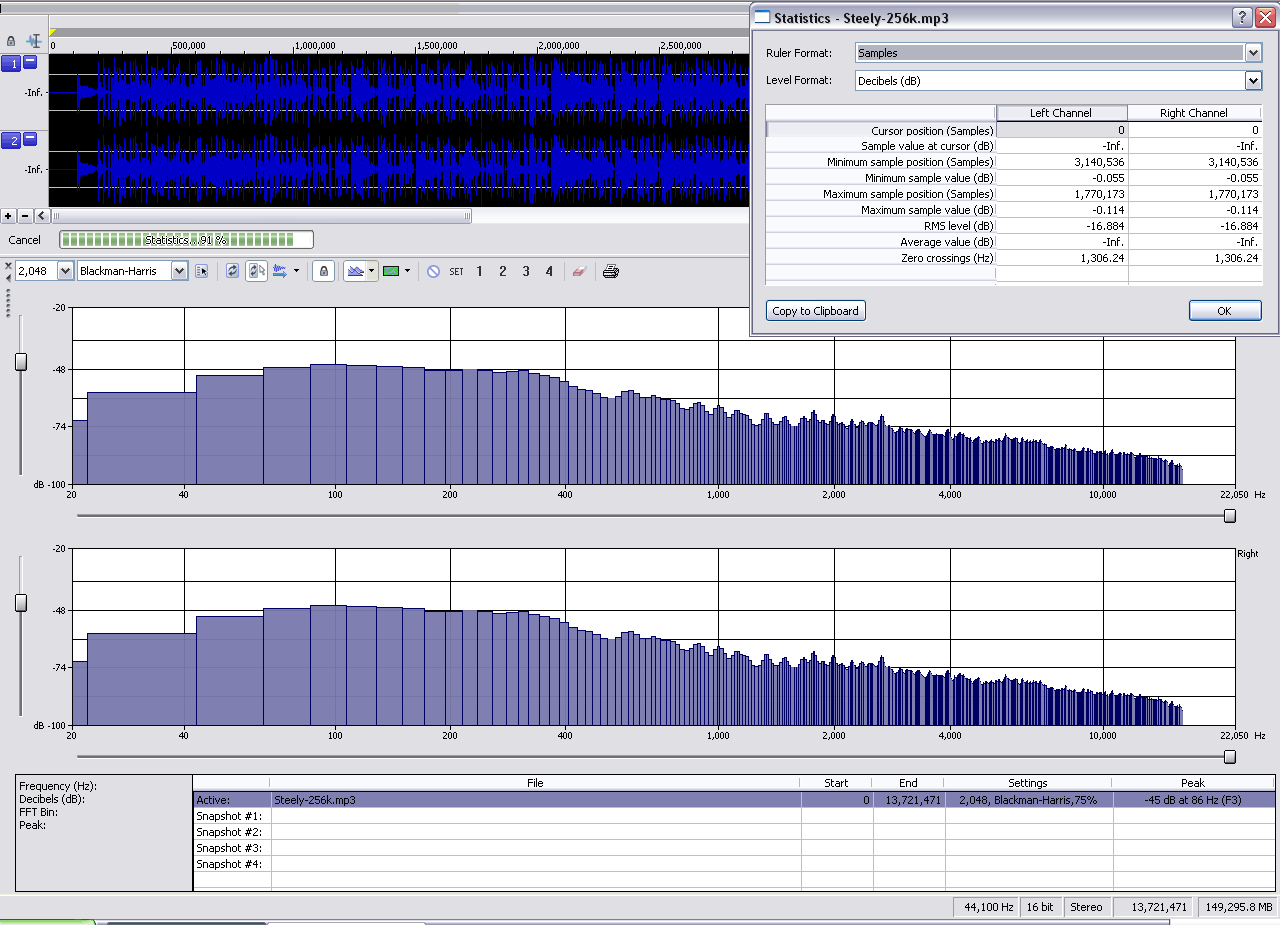Click the 16 bit status bar field
The width and height of the screenshot is (1280, 925).
pyautogui.click(x=1040, y=907)
